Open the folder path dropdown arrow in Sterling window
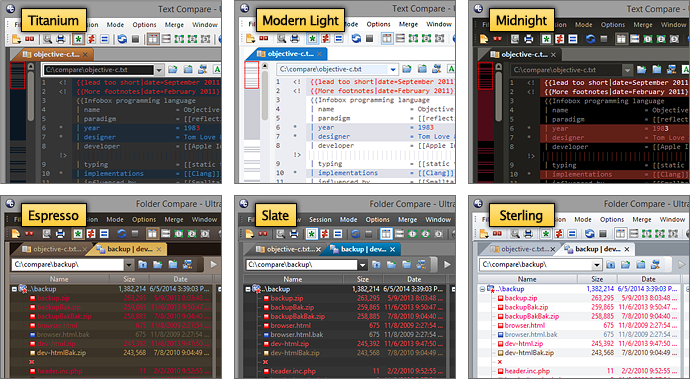Screen dimensions: 690x381 tap(597, 265)
